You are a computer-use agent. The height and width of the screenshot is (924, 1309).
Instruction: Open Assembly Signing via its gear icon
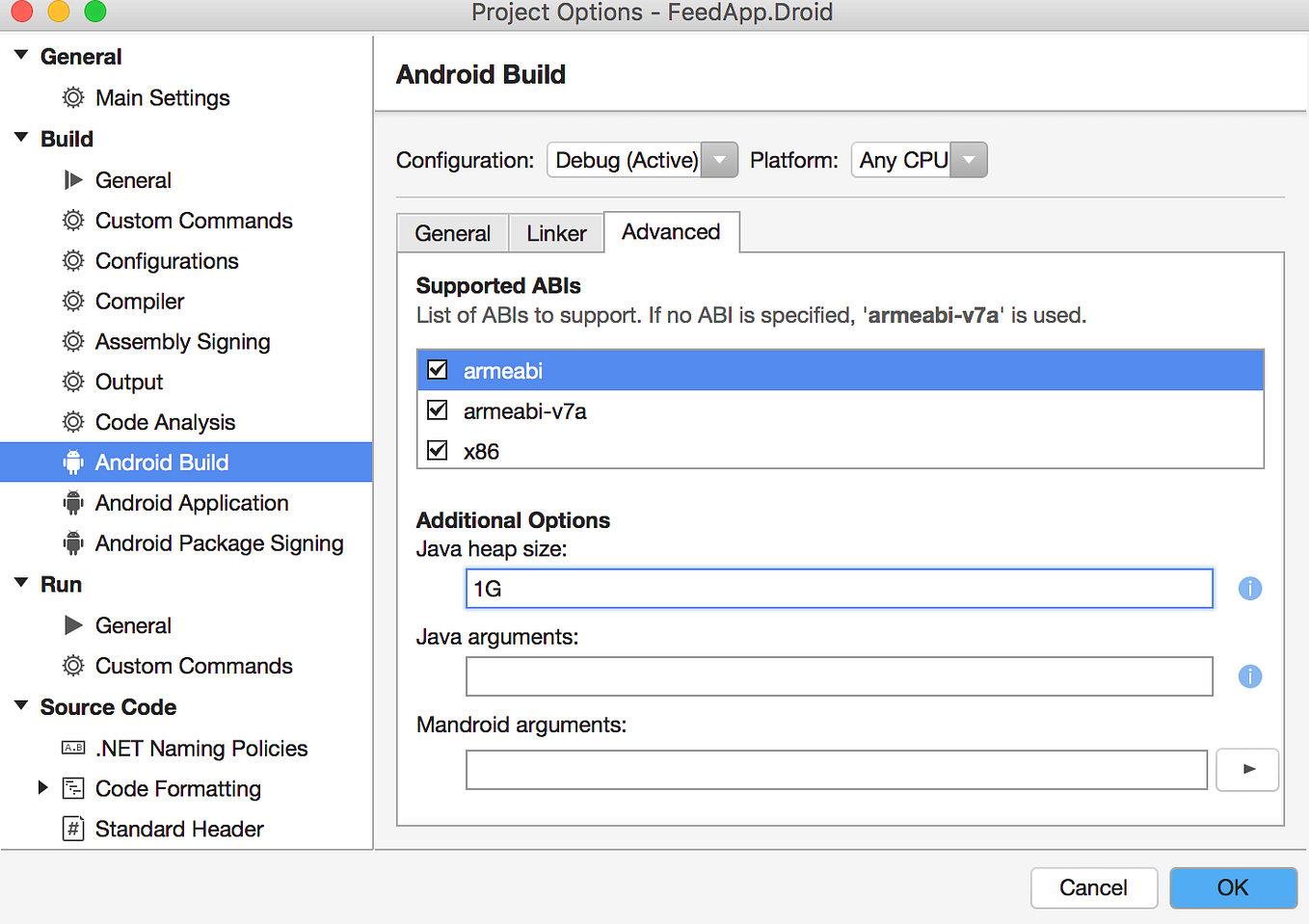click(x=73, y=341)
